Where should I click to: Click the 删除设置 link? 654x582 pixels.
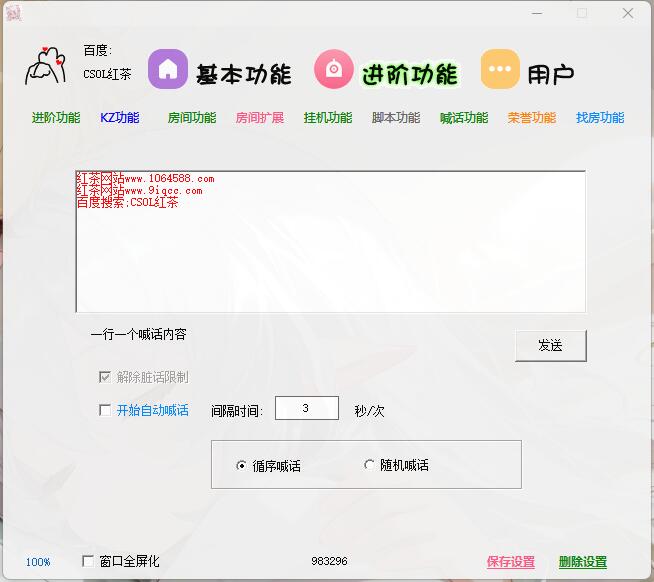coord(583,562)
